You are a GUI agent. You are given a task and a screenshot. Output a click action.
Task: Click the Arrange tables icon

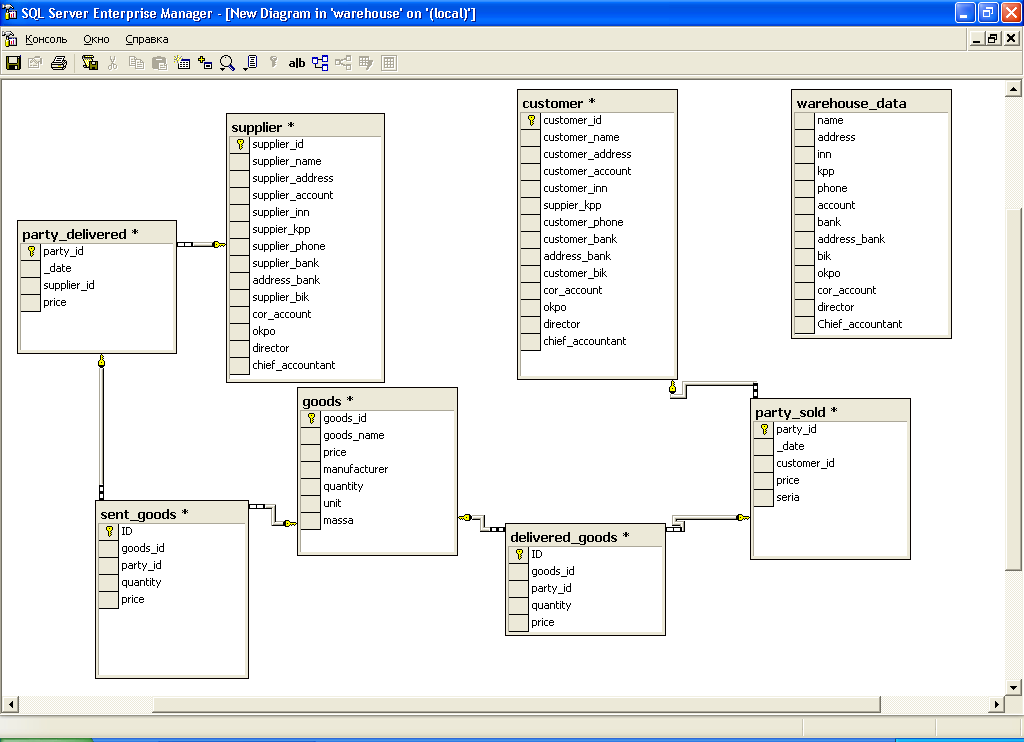point(320,63)
